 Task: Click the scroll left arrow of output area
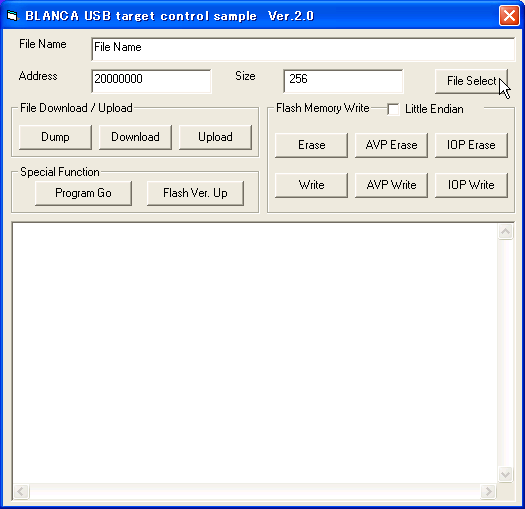(x=21, y=492)
